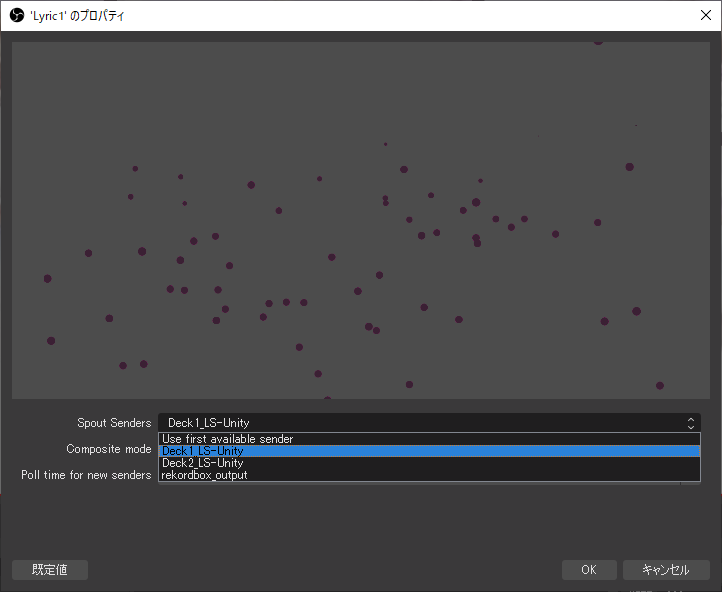Click the OBS logo in the title bar

(x=17, y=16)
